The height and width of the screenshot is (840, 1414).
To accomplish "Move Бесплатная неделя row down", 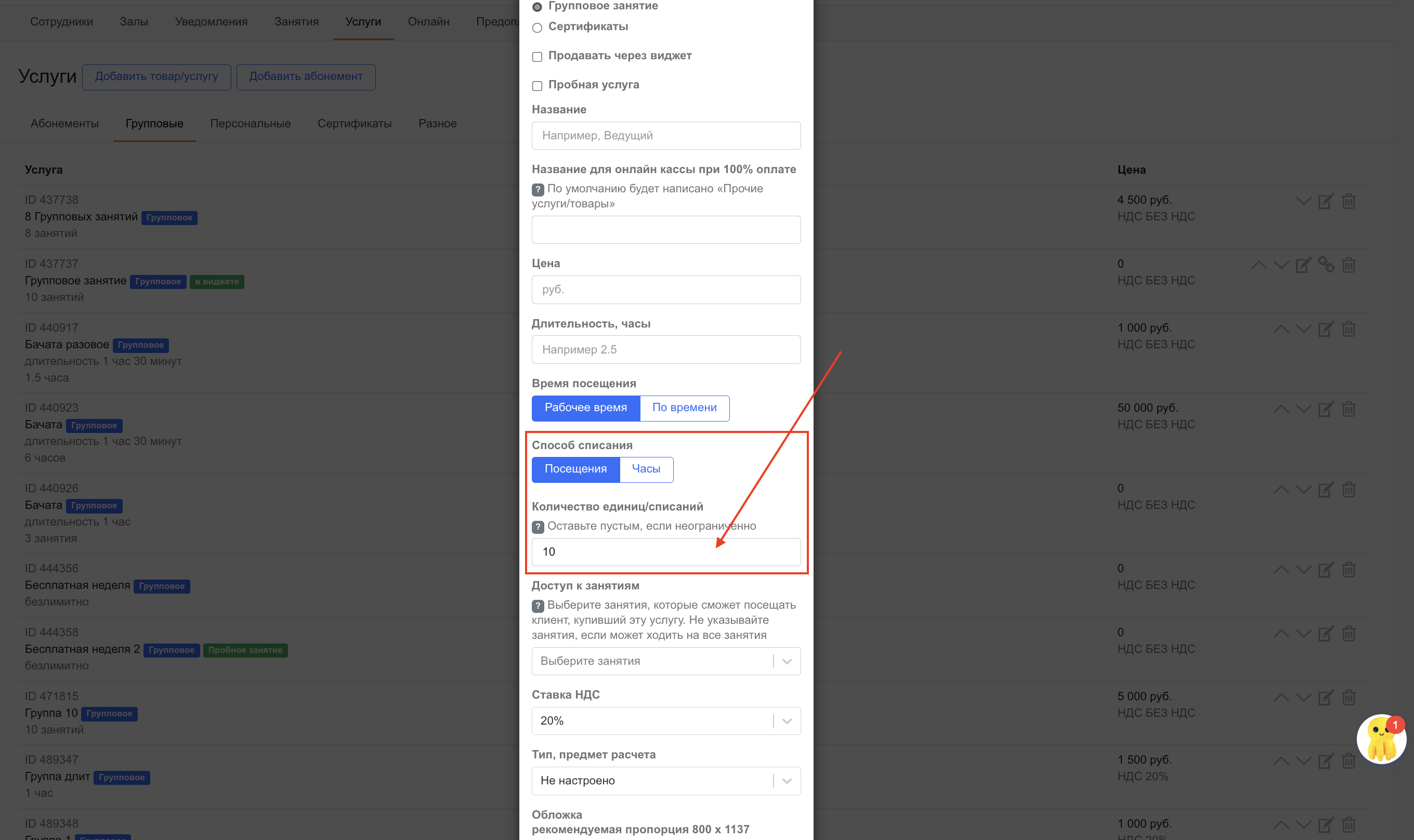I will coord(1303,569).
